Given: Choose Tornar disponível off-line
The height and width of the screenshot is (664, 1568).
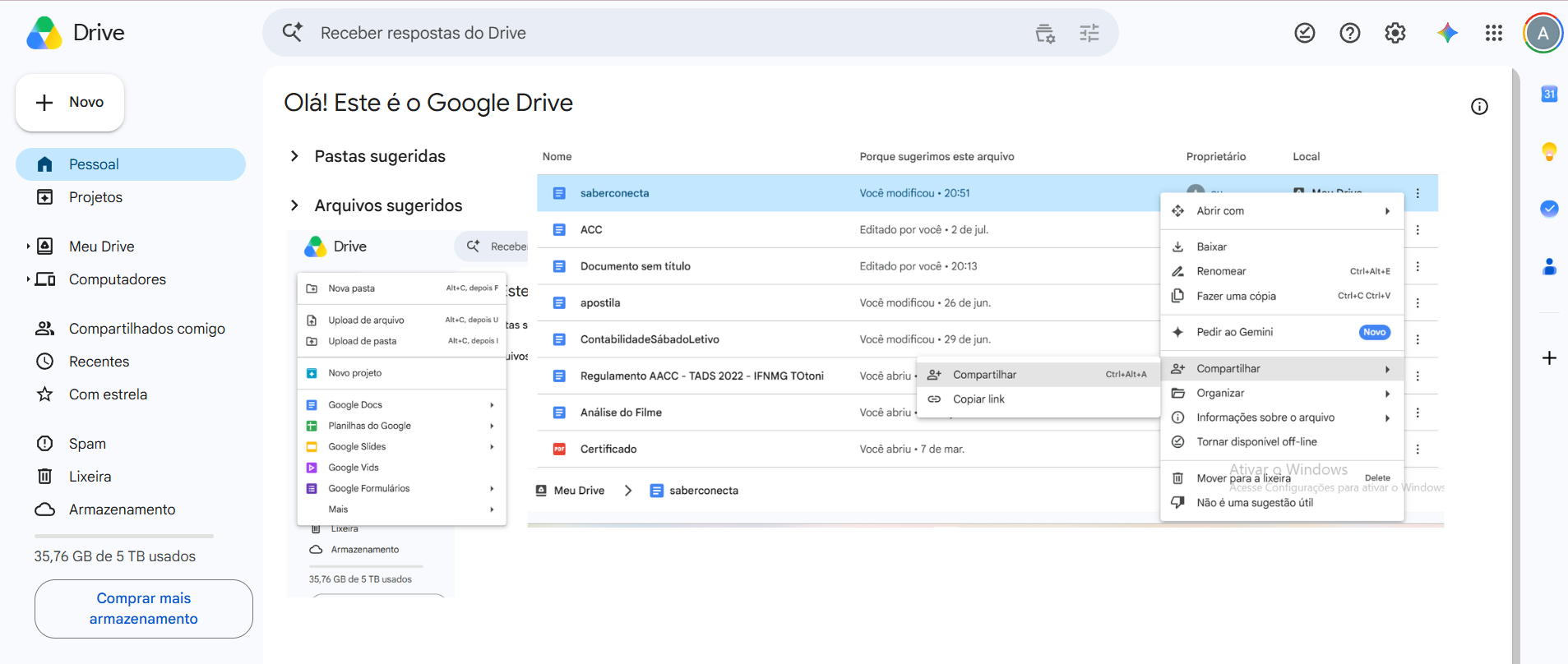Looking at the screenshot, I should (1281, 442).
